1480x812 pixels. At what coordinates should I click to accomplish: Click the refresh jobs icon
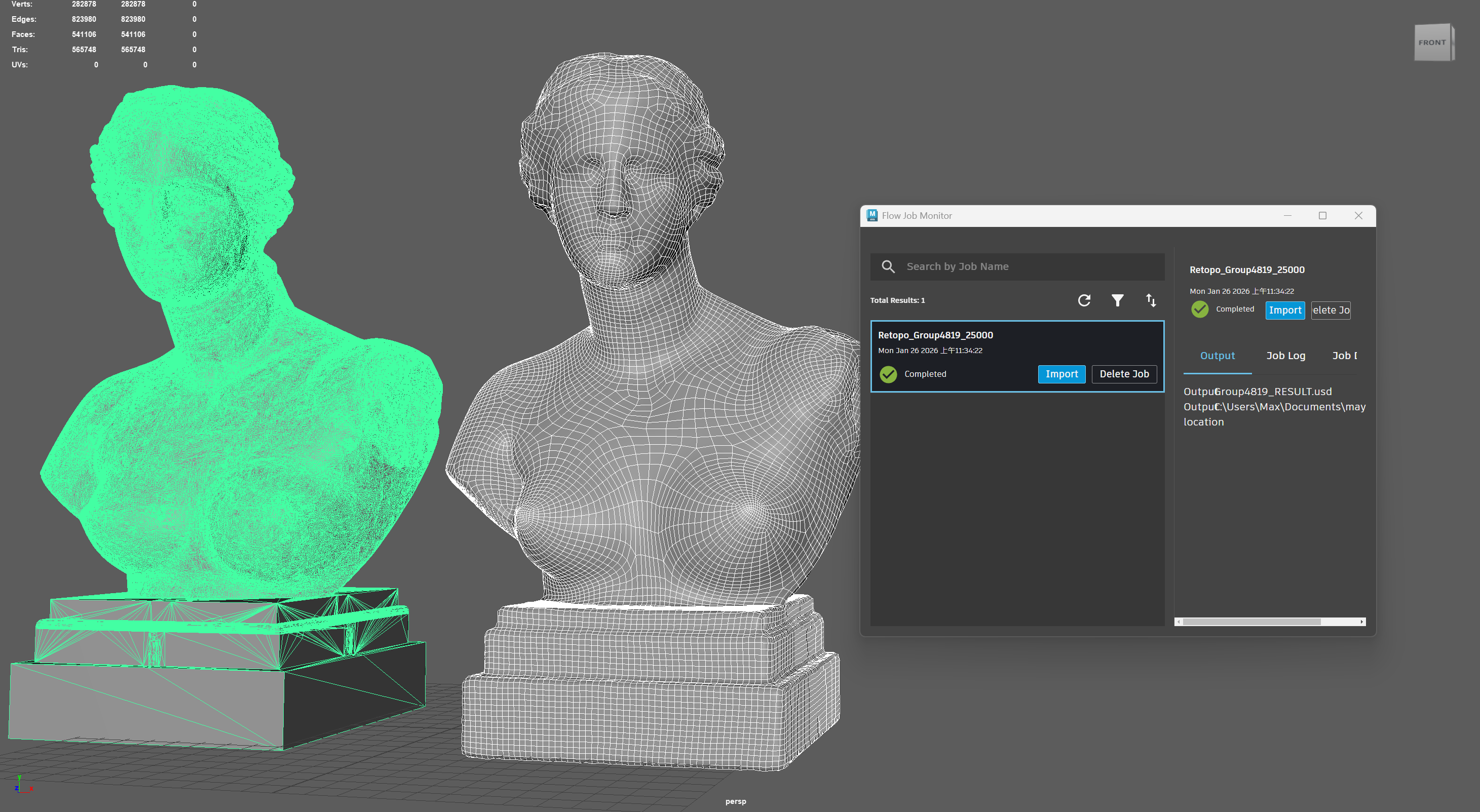(x=1084, y=300)
